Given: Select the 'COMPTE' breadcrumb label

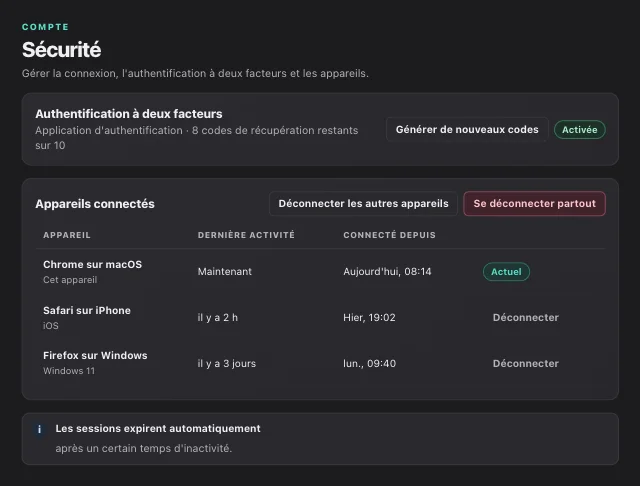Looking at the screenshot, I should point(45,27).
